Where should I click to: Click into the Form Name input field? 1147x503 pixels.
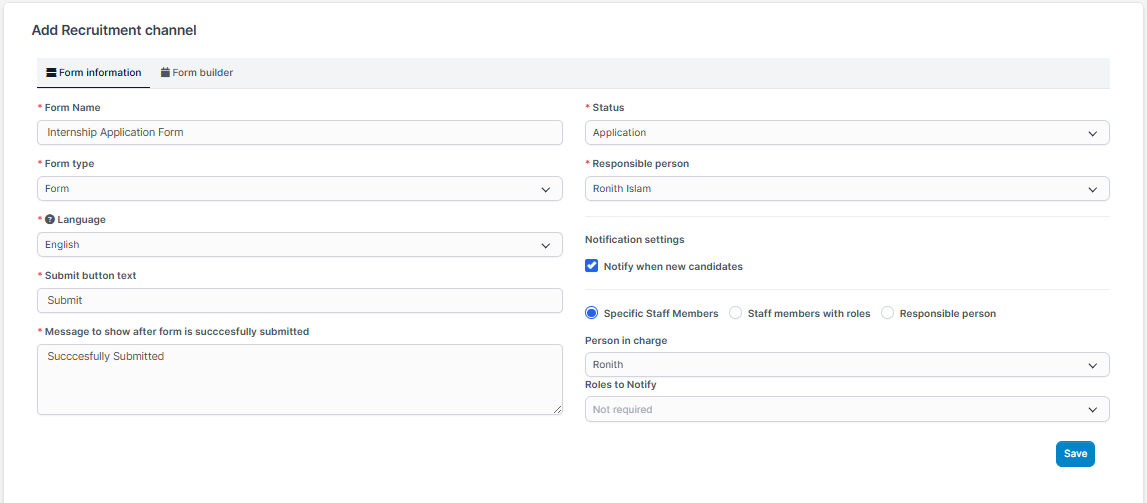pyautogui.click(x=299, y=133)
